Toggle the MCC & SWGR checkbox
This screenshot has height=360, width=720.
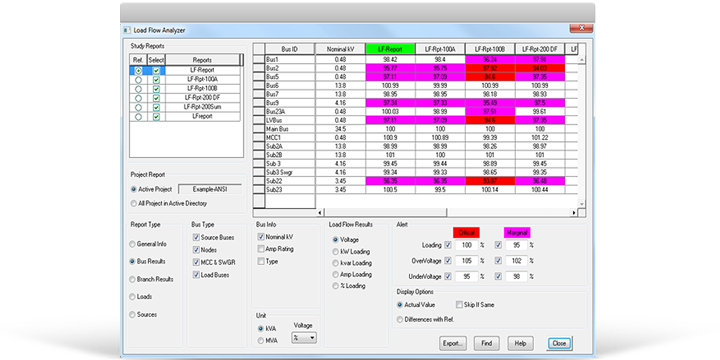pos(196,263)
